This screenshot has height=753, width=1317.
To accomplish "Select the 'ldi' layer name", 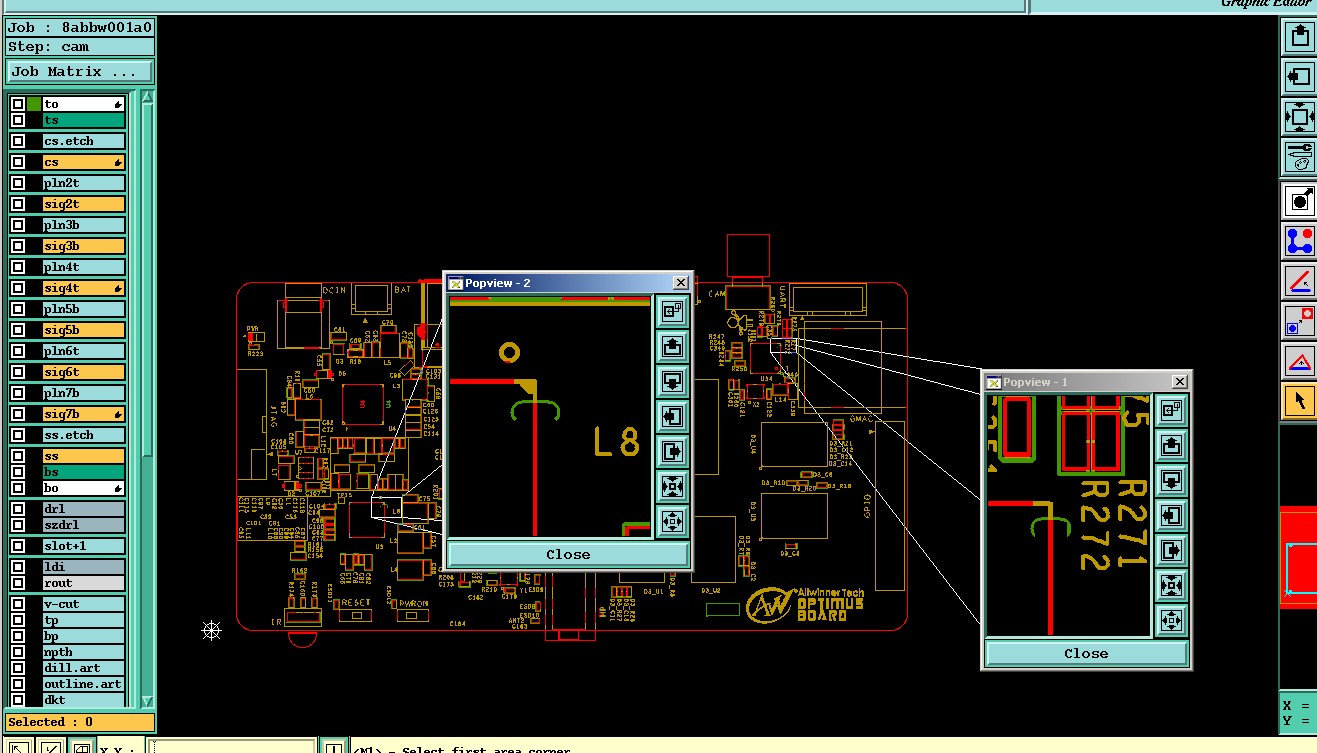I will click(x=84, y=567).
